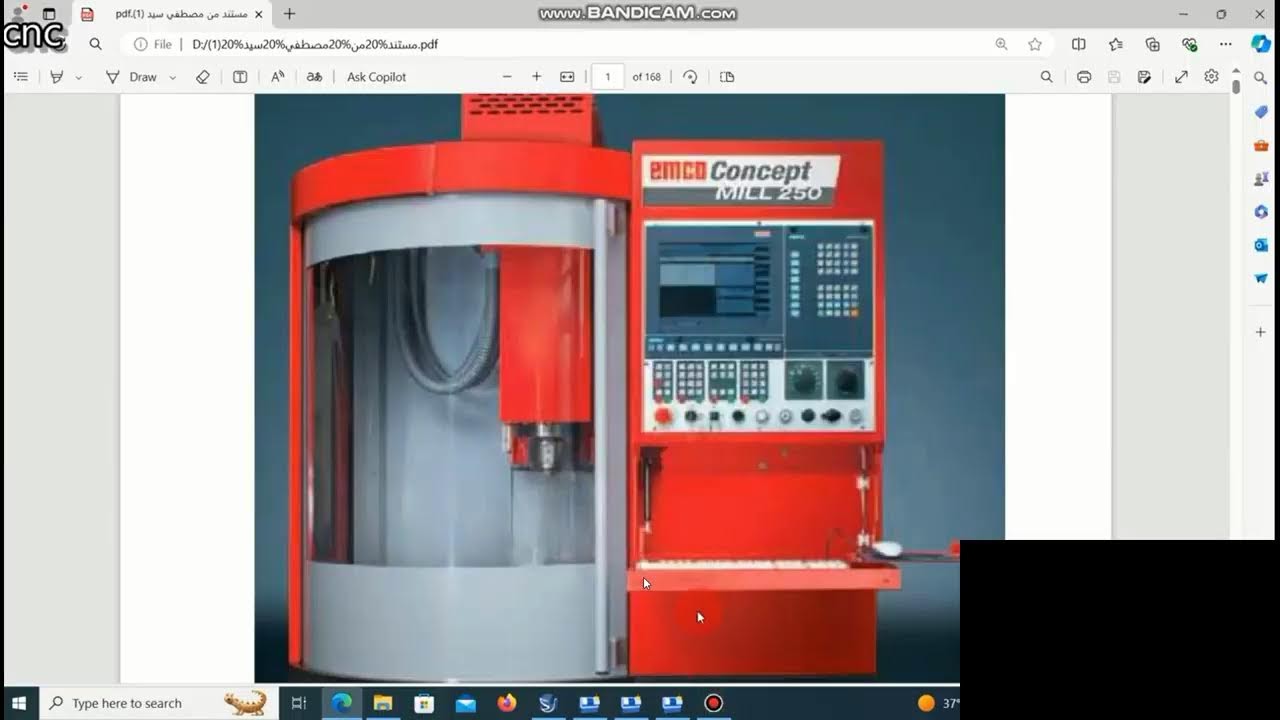
Task: Start Read aloud
Action: click(x=278, y=77)
